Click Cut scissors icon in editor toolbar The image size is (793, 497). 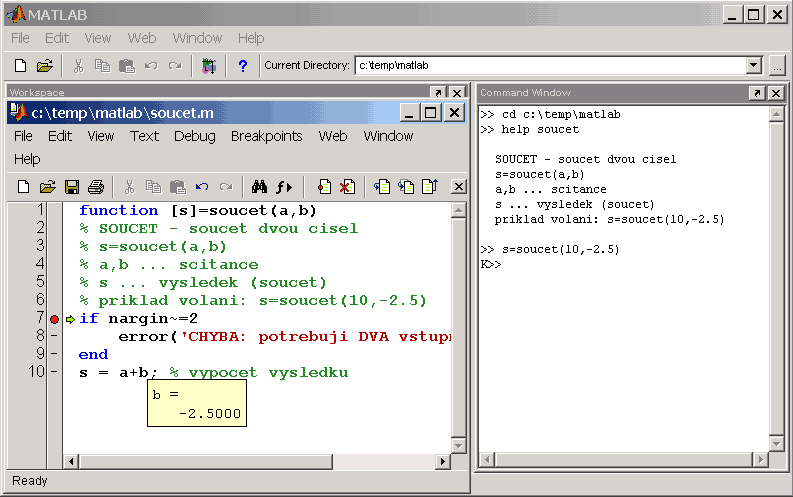click(129, 187)
